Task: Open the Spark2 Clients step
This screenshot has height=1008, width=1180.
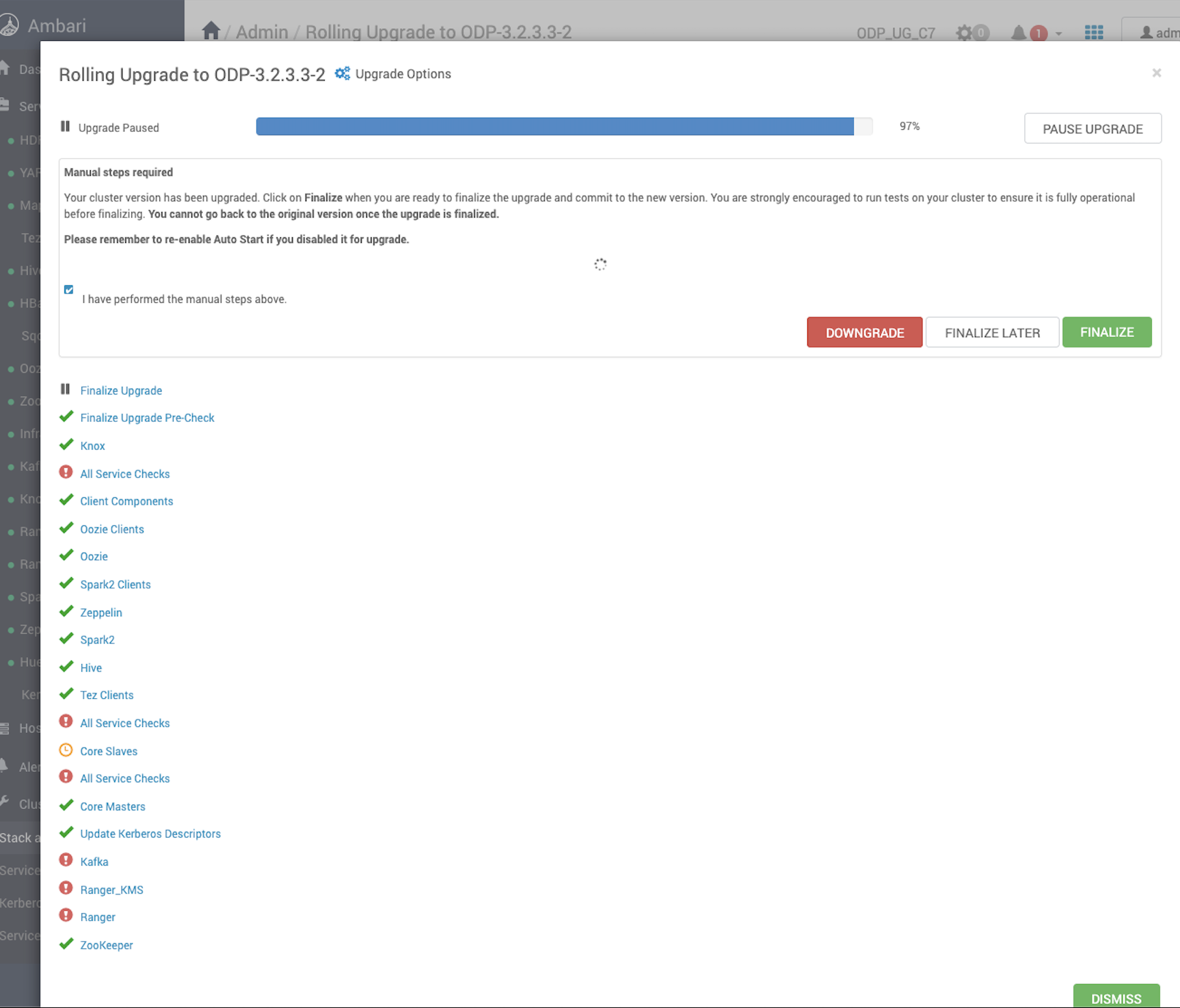Action: click(x=116, y=585)
